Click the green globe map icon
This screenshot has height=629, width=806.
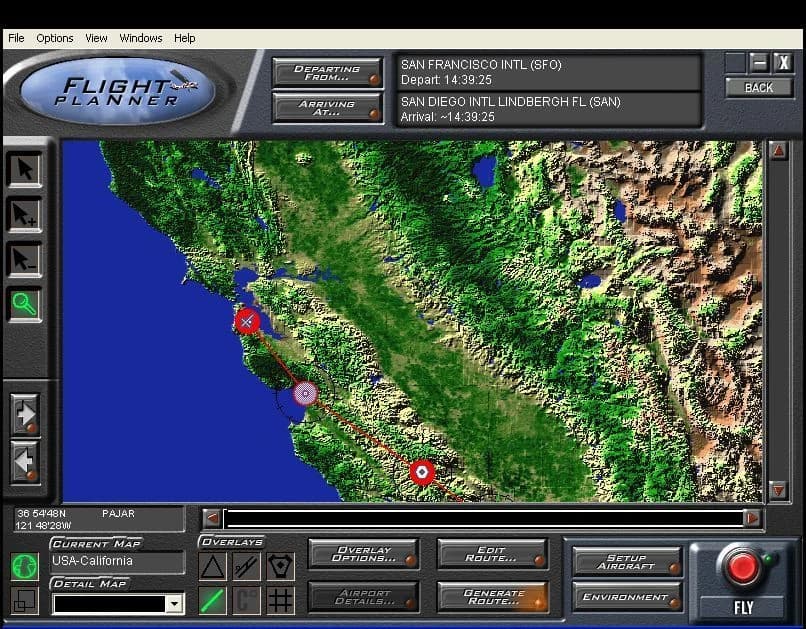(x=25, y=566)
